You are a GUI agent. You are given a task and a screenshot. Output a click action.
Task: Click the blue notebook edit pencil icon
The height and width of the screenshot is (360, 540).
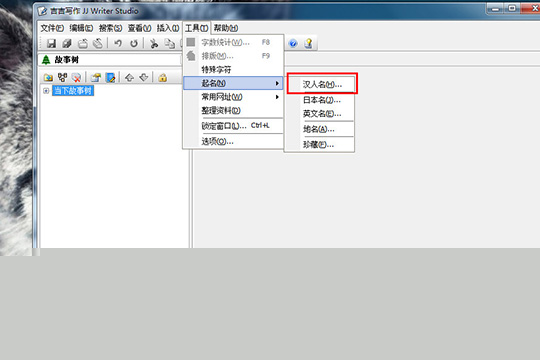[111, 78]
